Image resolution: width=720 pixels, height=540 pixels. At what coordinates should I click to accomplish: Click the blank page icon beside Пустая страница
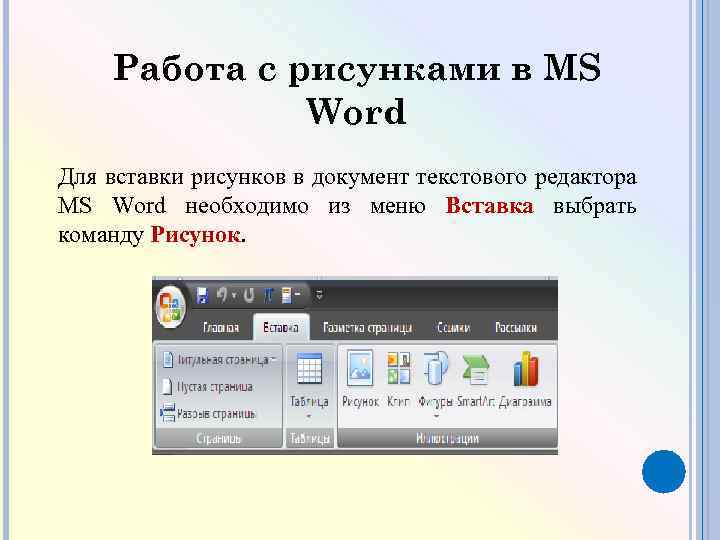pos(167,387)
